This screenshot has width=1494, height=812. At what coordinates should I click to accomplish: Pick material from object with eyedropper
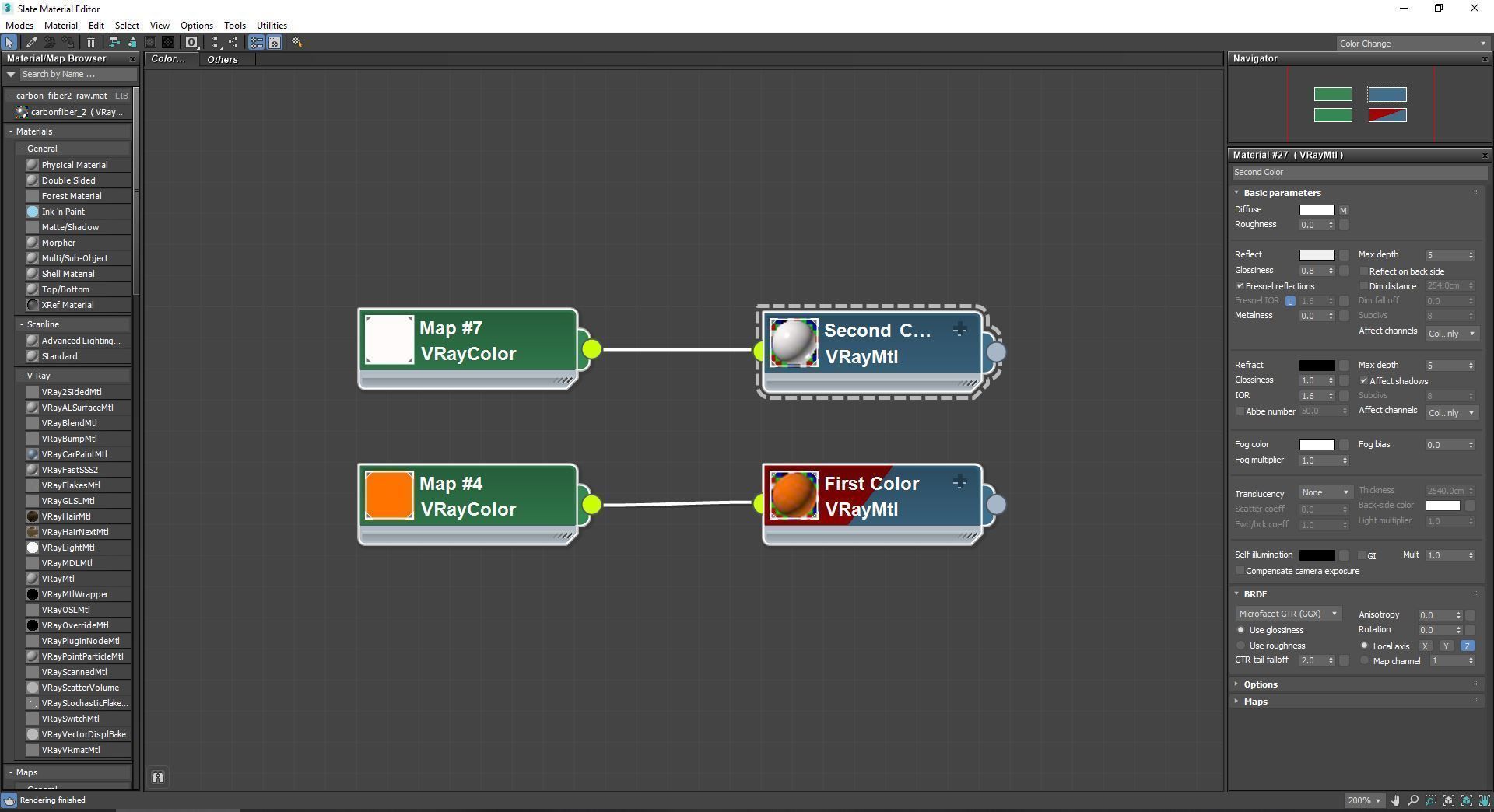32,43
